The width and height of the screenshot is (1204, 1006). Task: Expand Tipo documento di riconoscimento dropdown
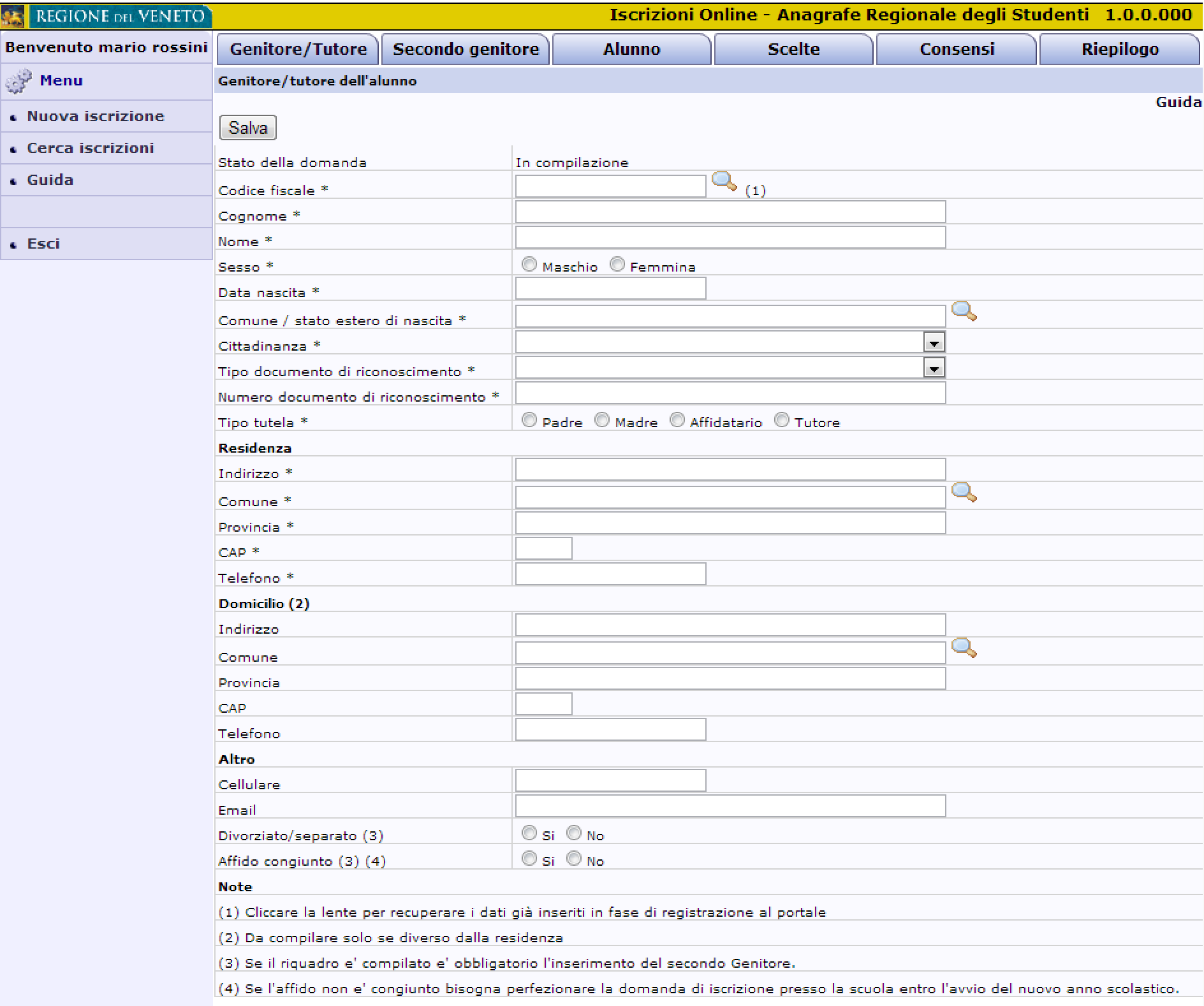click(x=934, y=368)
